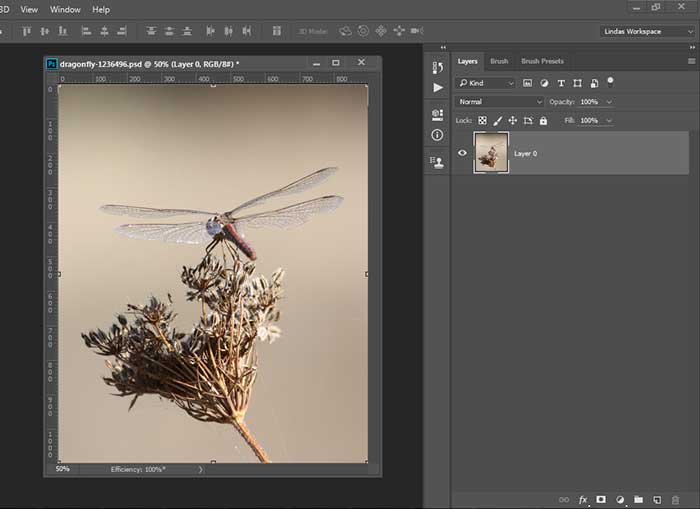Click Distribute bottom edges icon
The height and width of the screenshot is (509, 700).
(187, 31)
